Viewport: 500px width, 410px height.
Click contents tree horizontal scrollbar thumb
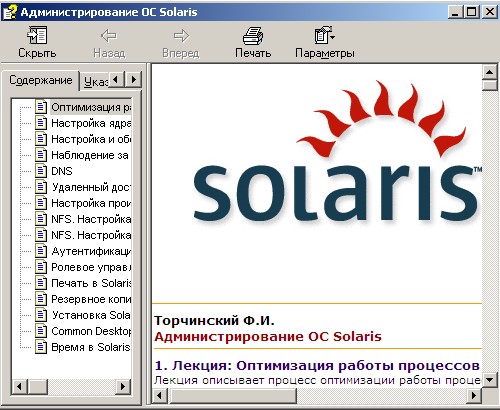point(38,387)
